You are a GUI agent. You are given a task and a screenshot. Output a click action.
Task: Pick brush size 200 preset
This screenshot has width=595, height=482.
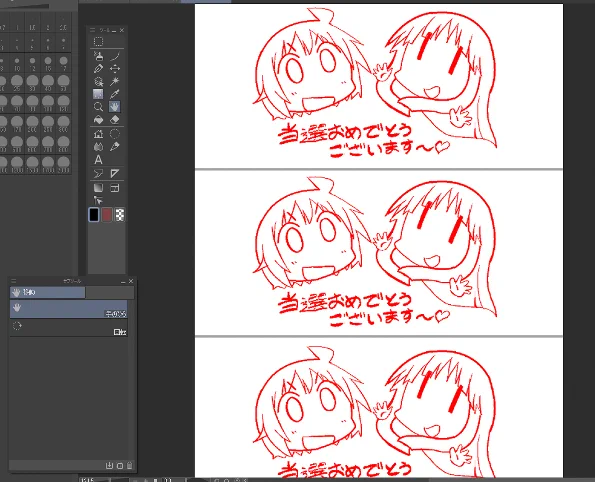click(x=32, y=124)
